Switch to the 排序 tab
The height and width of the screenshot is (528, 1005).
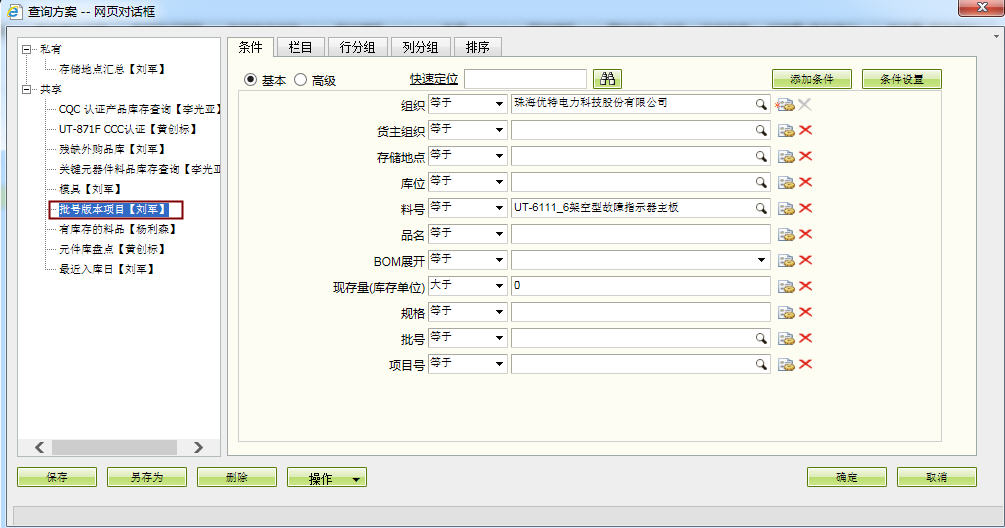[x=478, y=47]
